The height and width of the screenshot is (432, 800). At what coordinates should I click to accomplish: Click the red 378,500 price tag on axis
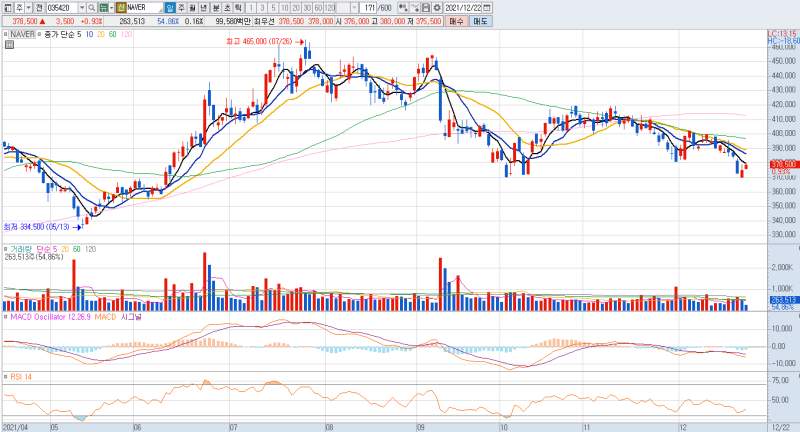(783, 164)
